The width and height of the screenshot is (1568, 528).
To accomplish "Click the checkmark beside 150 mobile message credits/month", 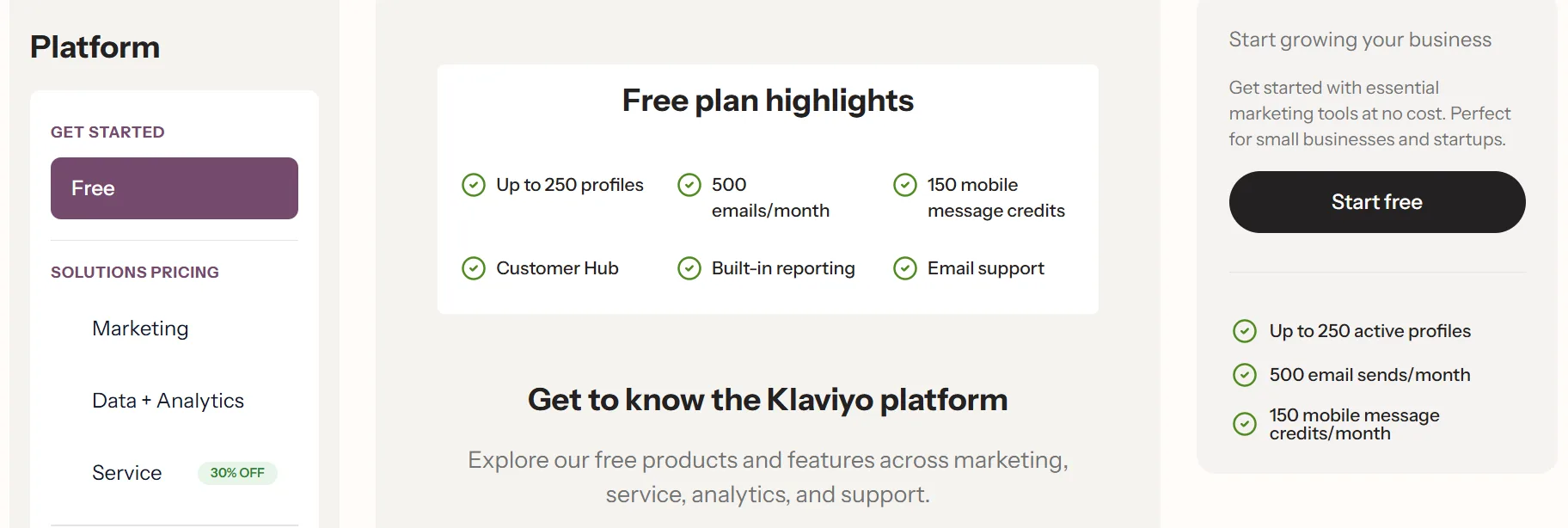I will click(1245, 423).
